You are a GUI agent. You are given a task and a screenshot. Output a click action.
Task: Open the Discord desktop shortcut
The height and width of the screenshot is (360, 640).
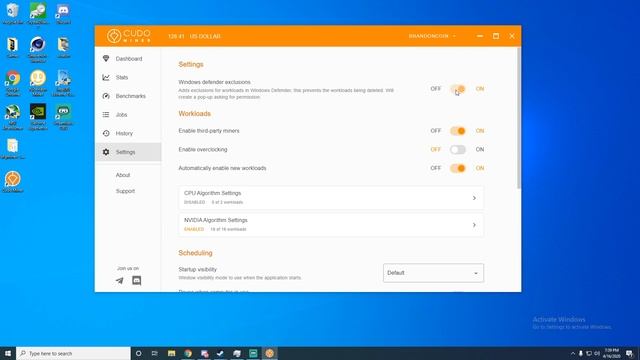click(63, 13)
